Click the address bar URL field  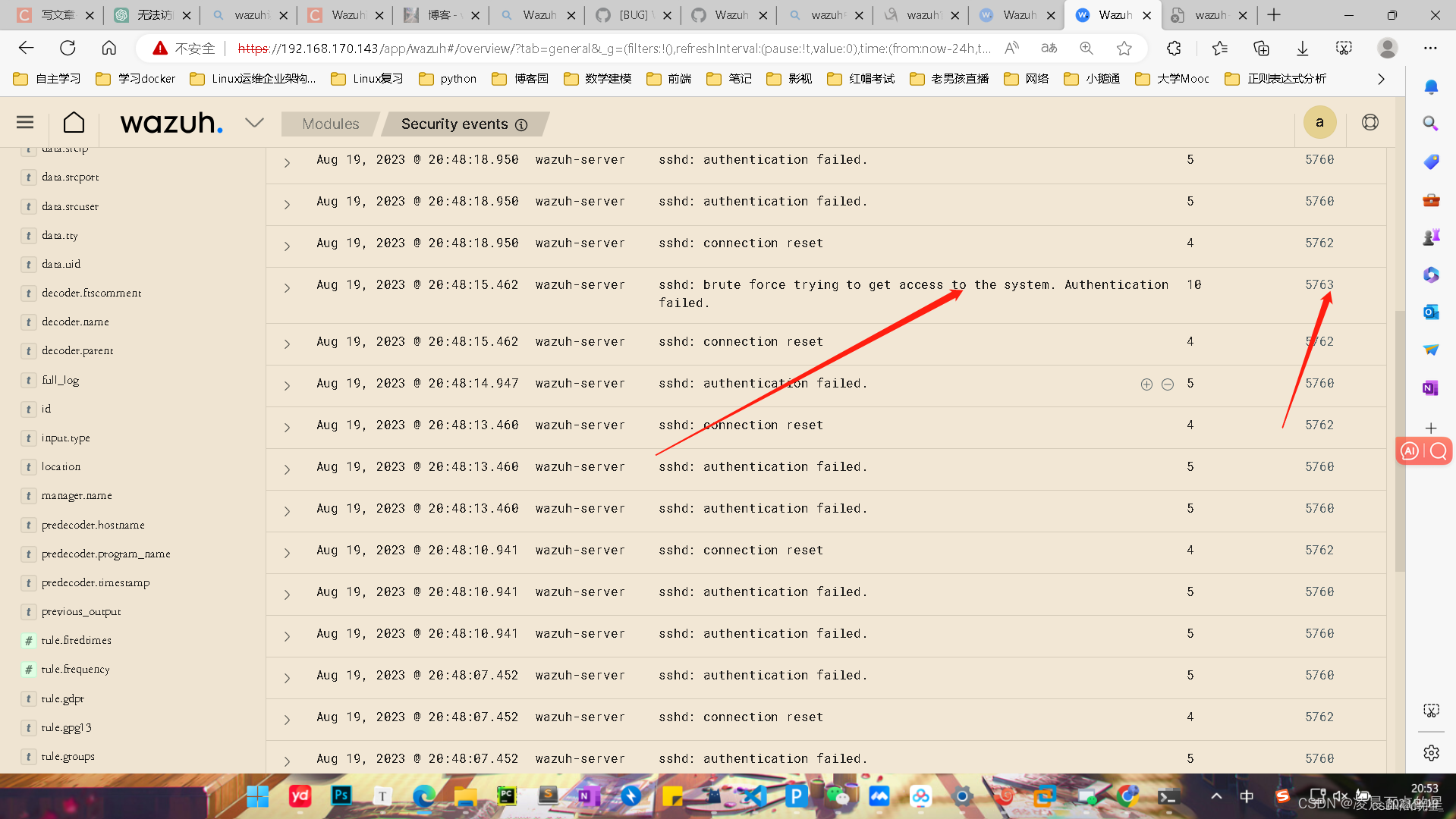613,49
